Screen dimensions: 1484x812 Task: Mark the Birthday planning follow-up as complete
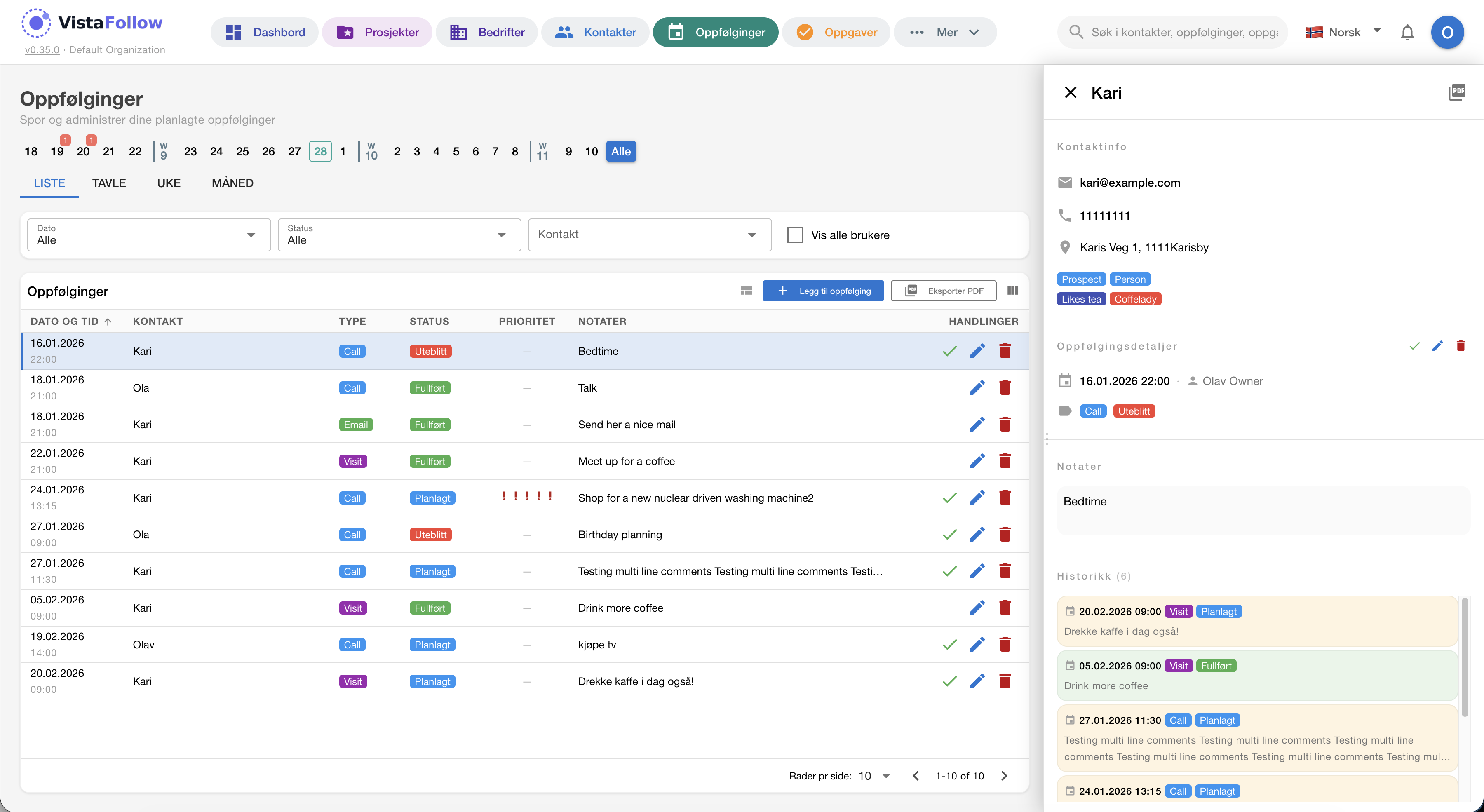point(949,535)
